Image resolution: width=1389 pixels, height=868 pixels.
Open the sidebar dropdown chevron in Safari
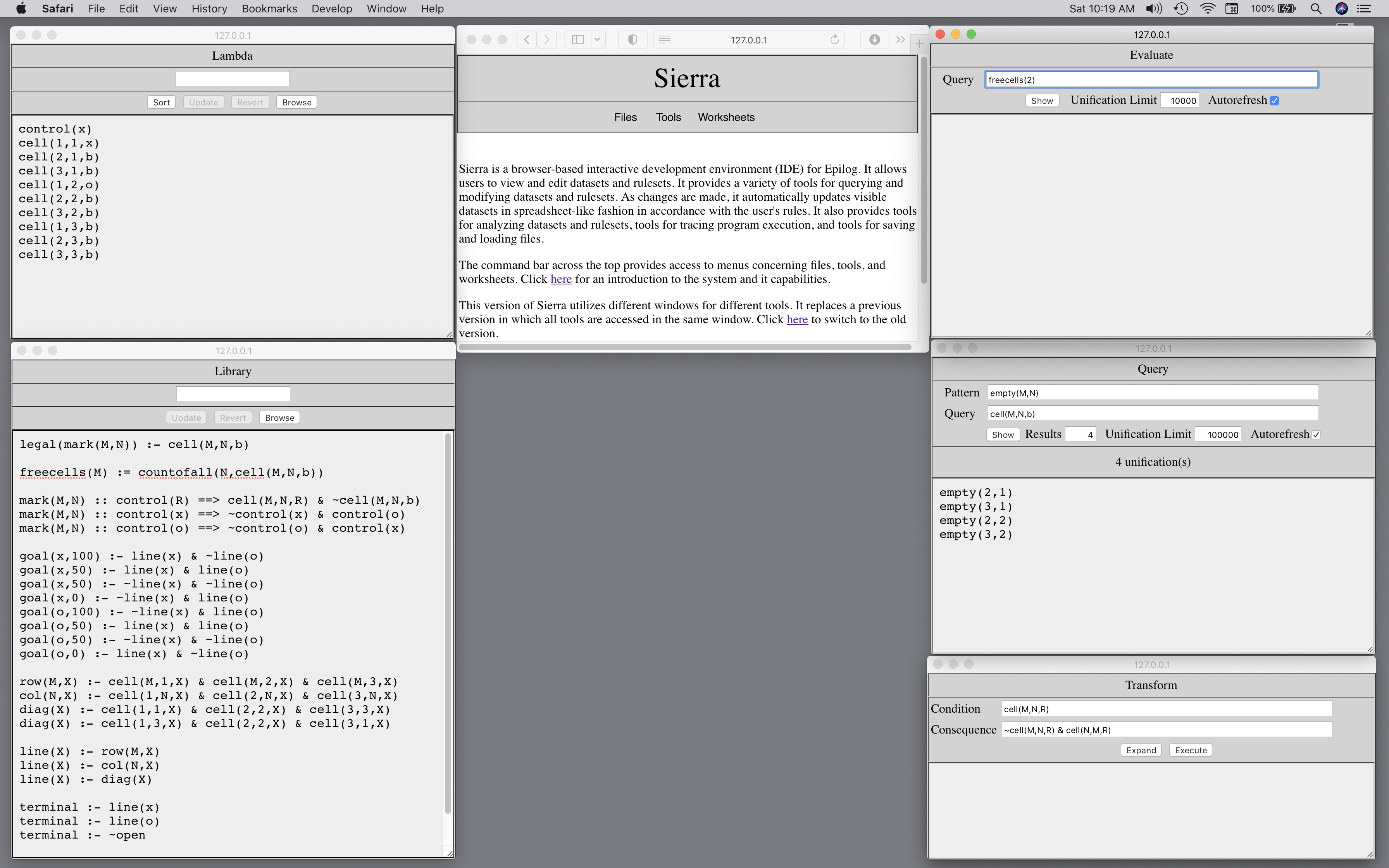pyautogui.click(x=597, y=40)
